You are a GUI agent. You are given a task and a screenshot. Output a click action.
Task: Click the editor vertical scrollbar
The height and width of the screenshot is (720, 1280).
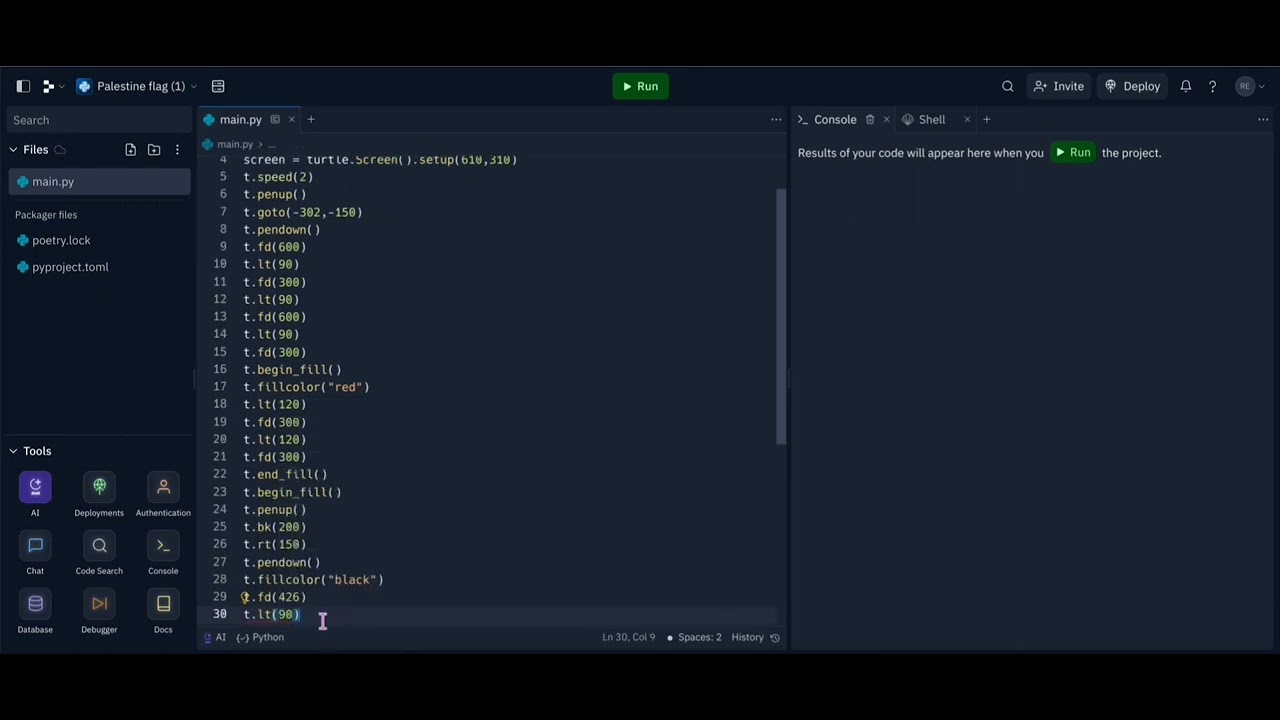coord(781,316)
